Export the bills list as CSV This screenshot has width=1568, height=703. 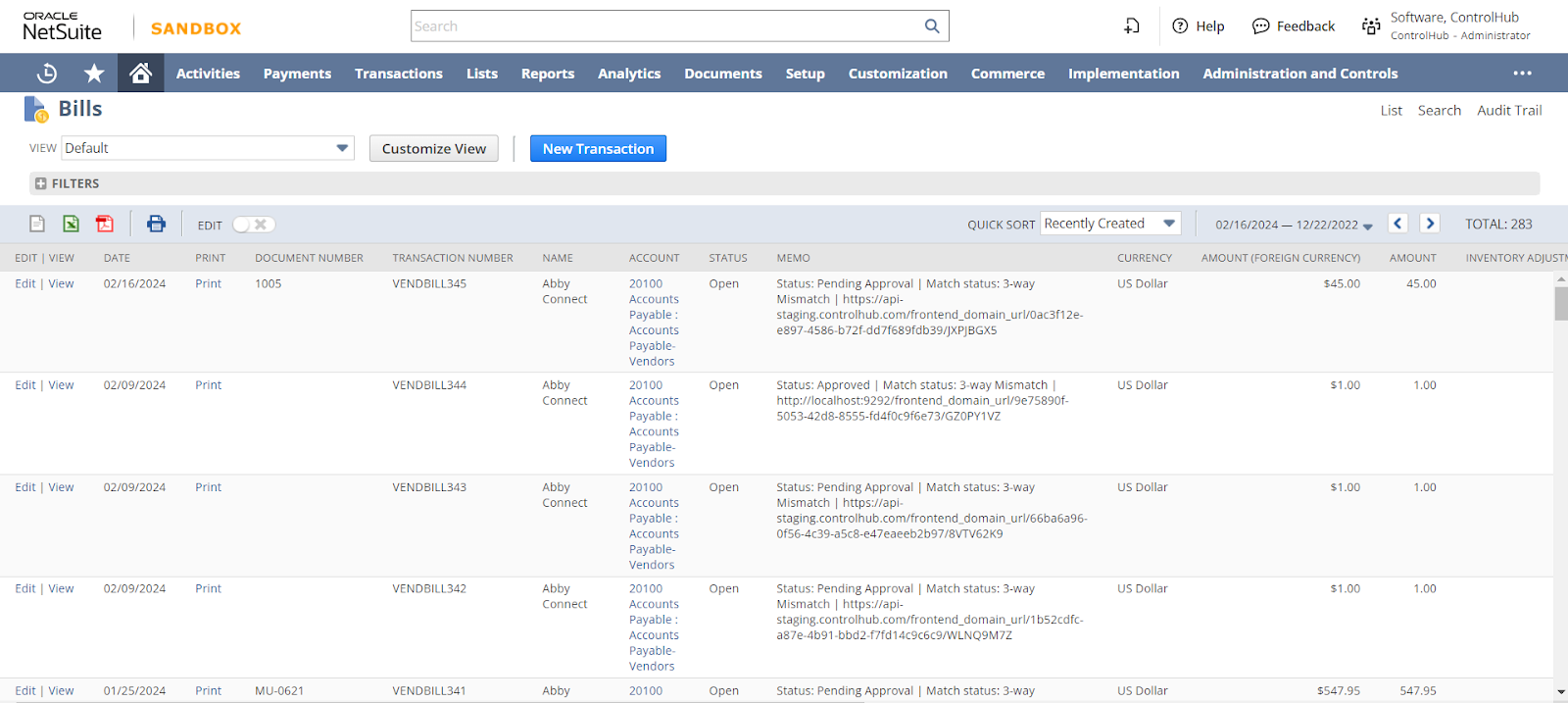[37, 224]
